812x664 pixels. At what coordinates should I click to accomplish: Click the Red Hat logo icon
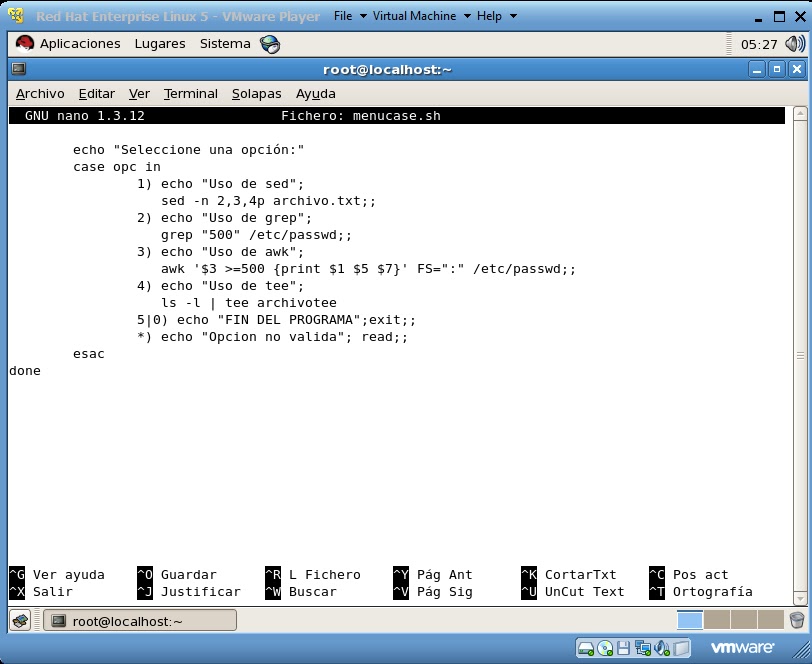point(24,44)
